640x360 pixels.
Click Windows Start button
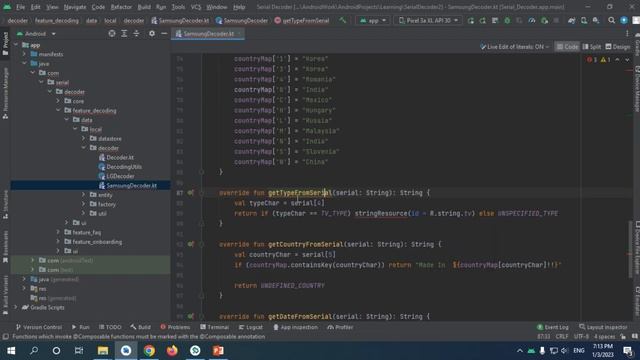tap(11, 351)
